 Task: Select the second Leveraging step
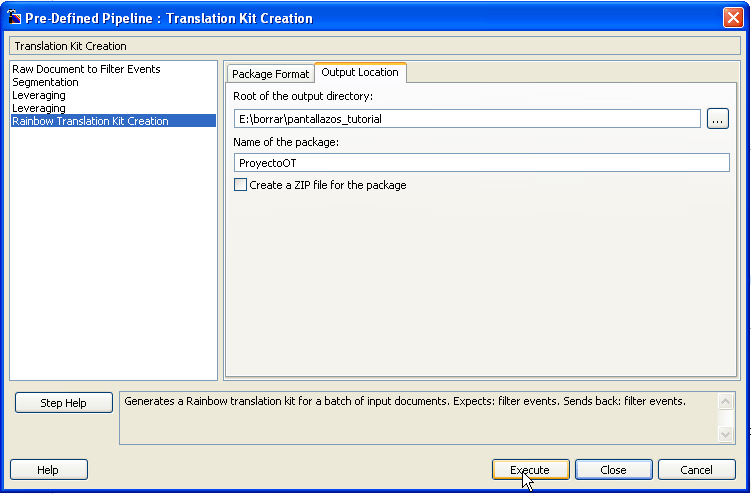[38, 108]
